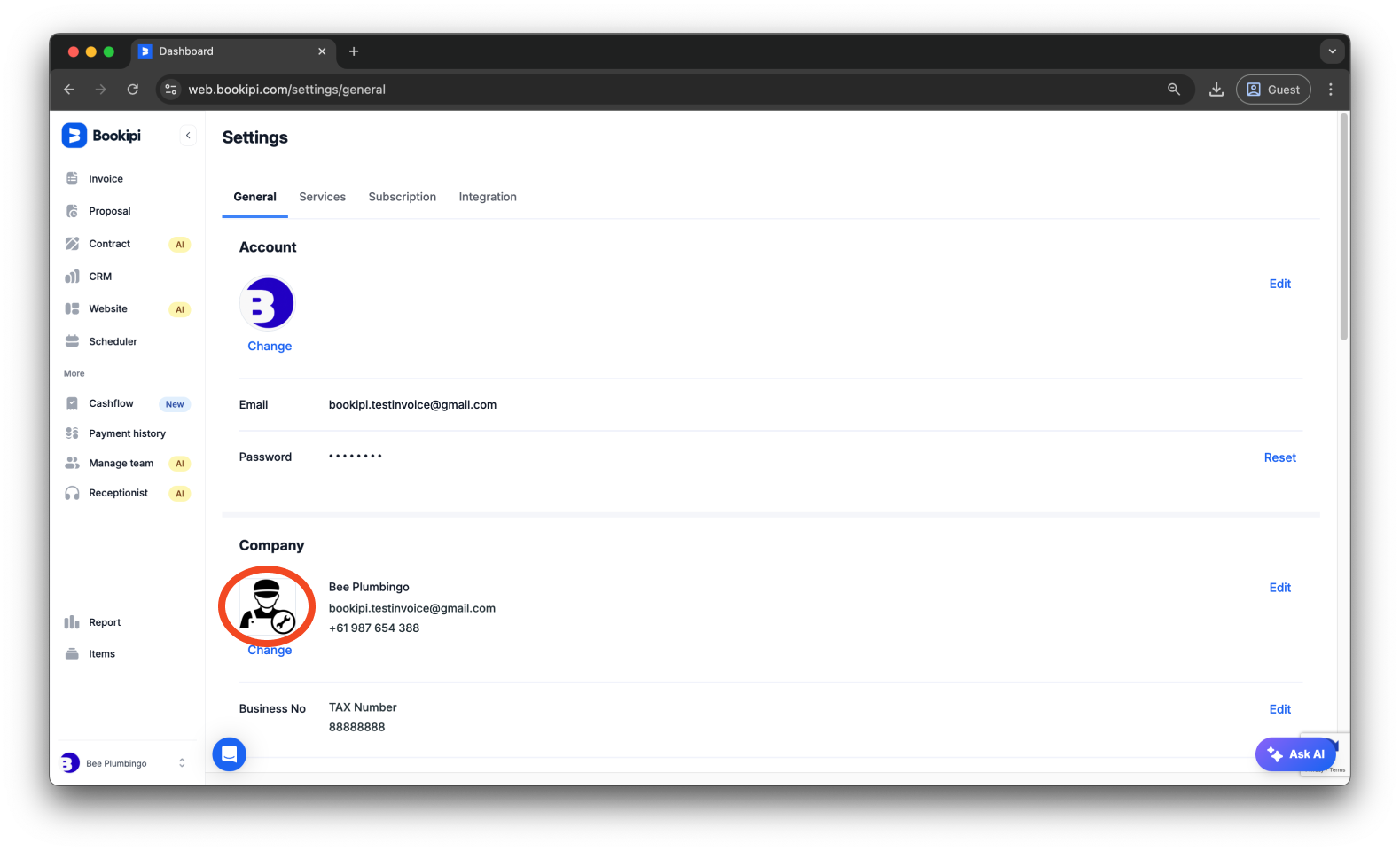Click Edit in the Account section
1400x851 pixels.
1279,284
